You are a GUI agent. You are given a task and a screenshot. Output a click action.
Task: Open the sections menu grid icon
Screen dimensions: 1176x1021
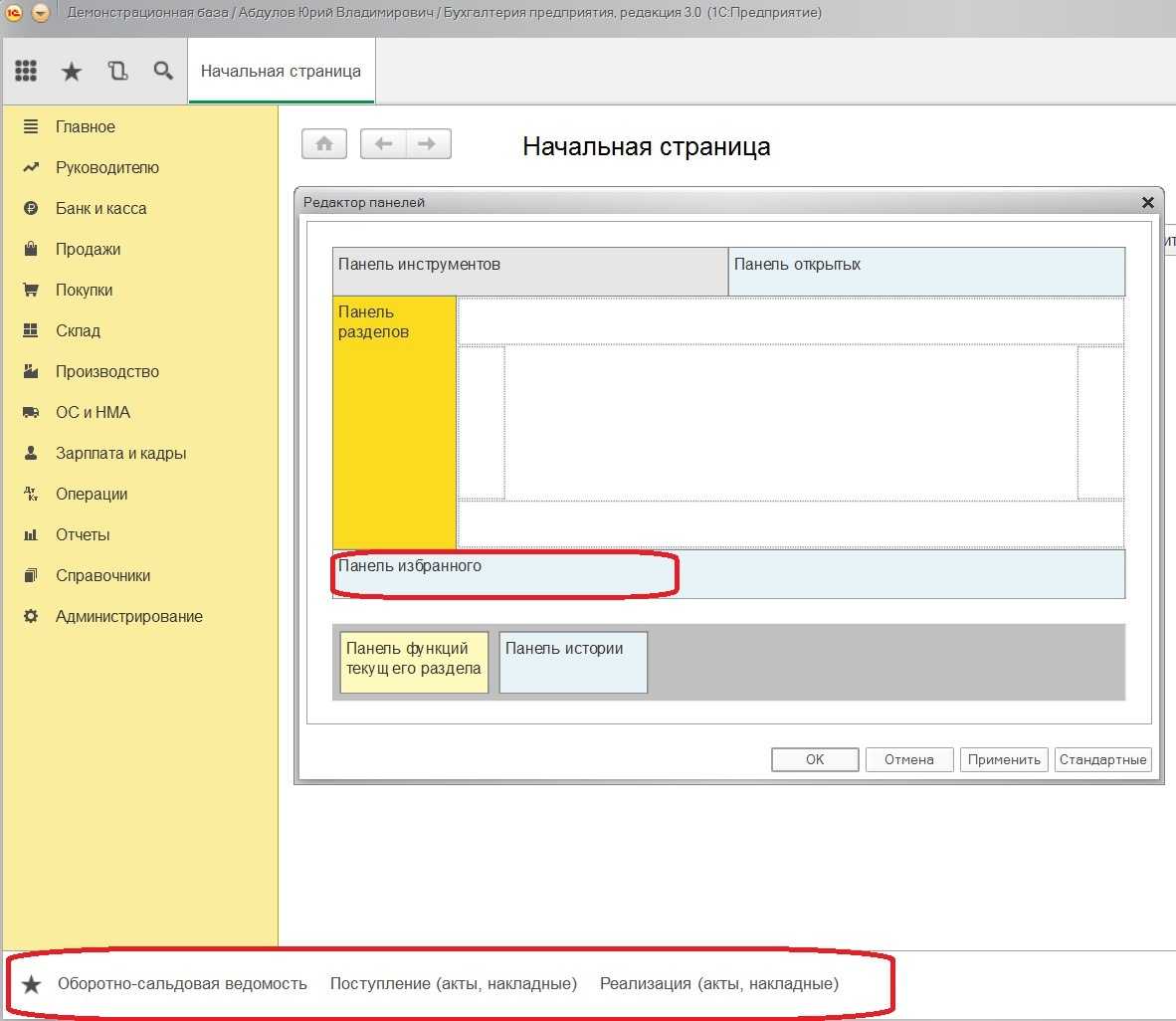27,71
